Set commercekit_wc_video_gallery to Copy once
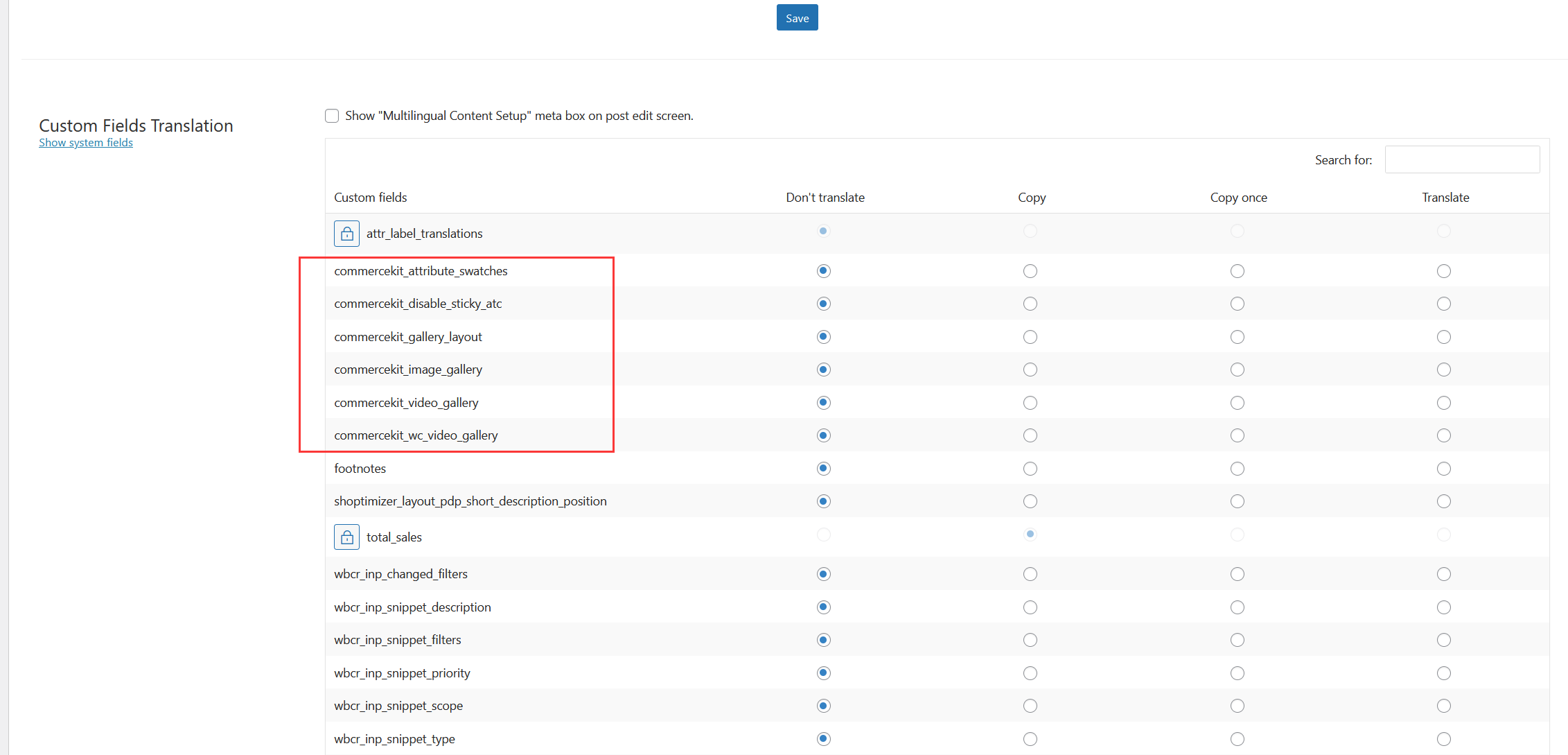This screenshot has width=1568, height=755. (x=1237, y=435)
